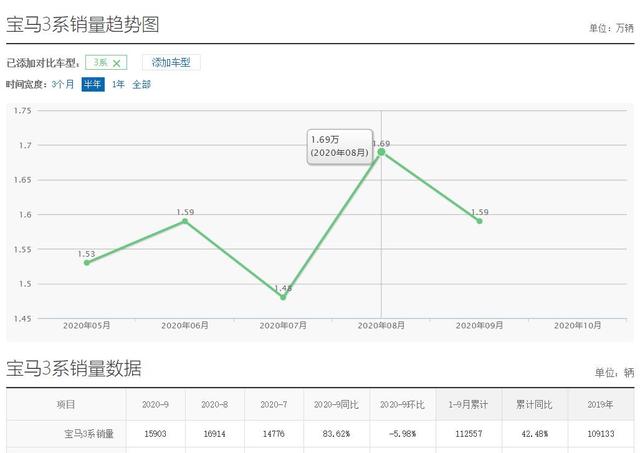Remove the 3系 comparison model tag
Screen dimensions: 640x453
coord(116,63)
